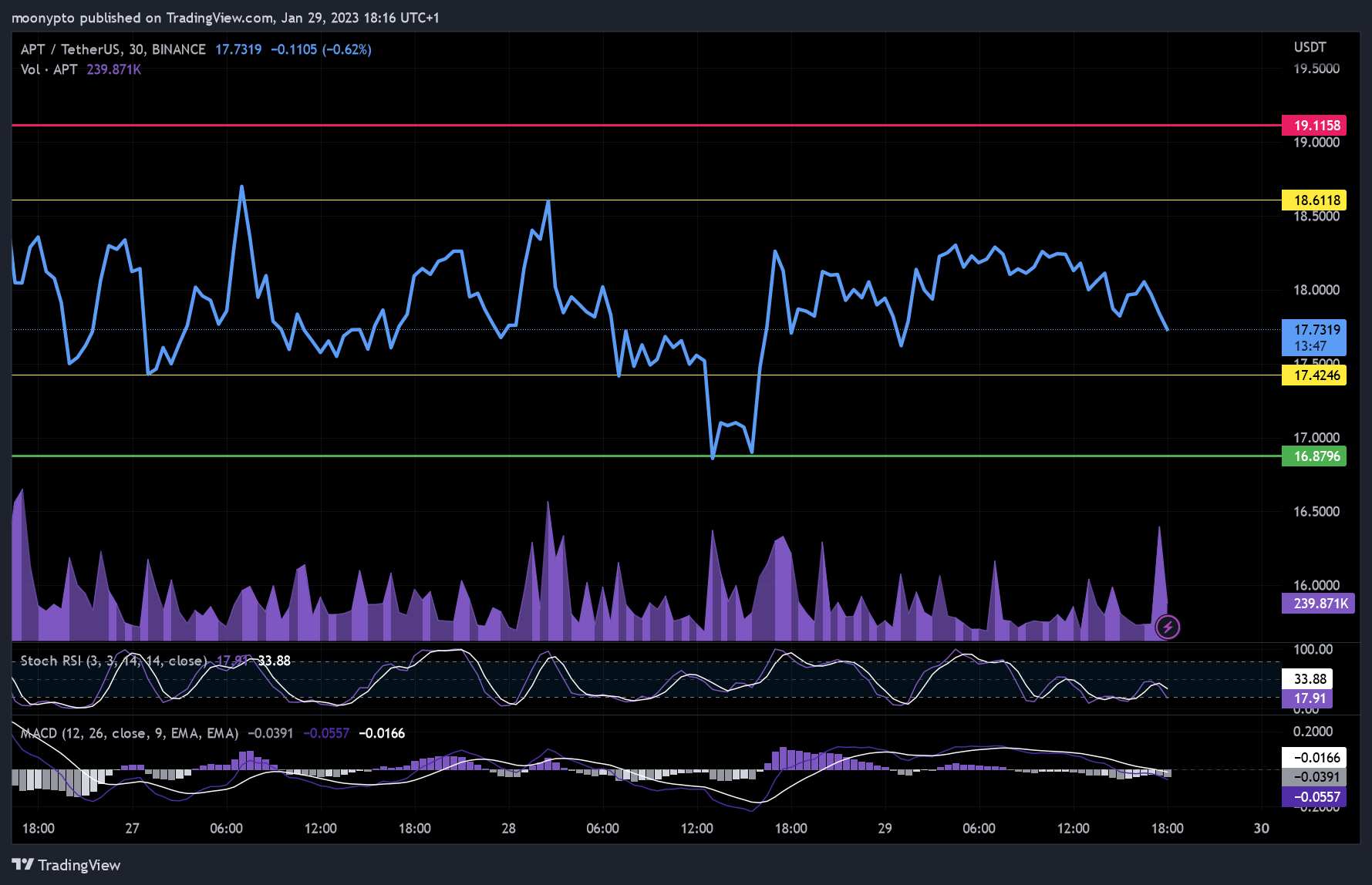
Task: Click the Stoch RSI indicator legend
Action: tap(113, 661)
